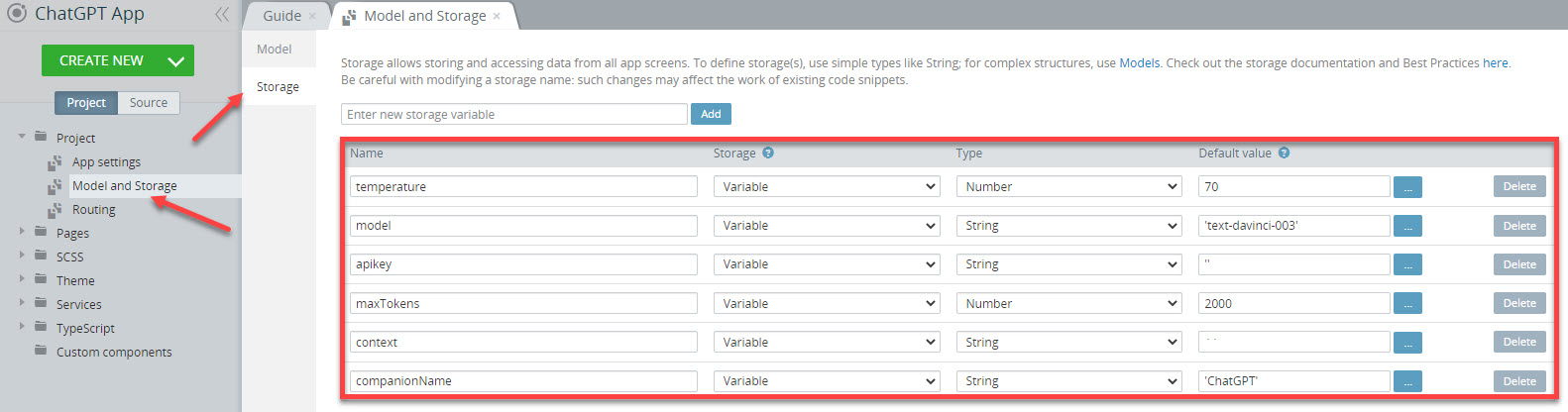Click the Pages folder icon
1568x412 pixels.
coord(41,232)
